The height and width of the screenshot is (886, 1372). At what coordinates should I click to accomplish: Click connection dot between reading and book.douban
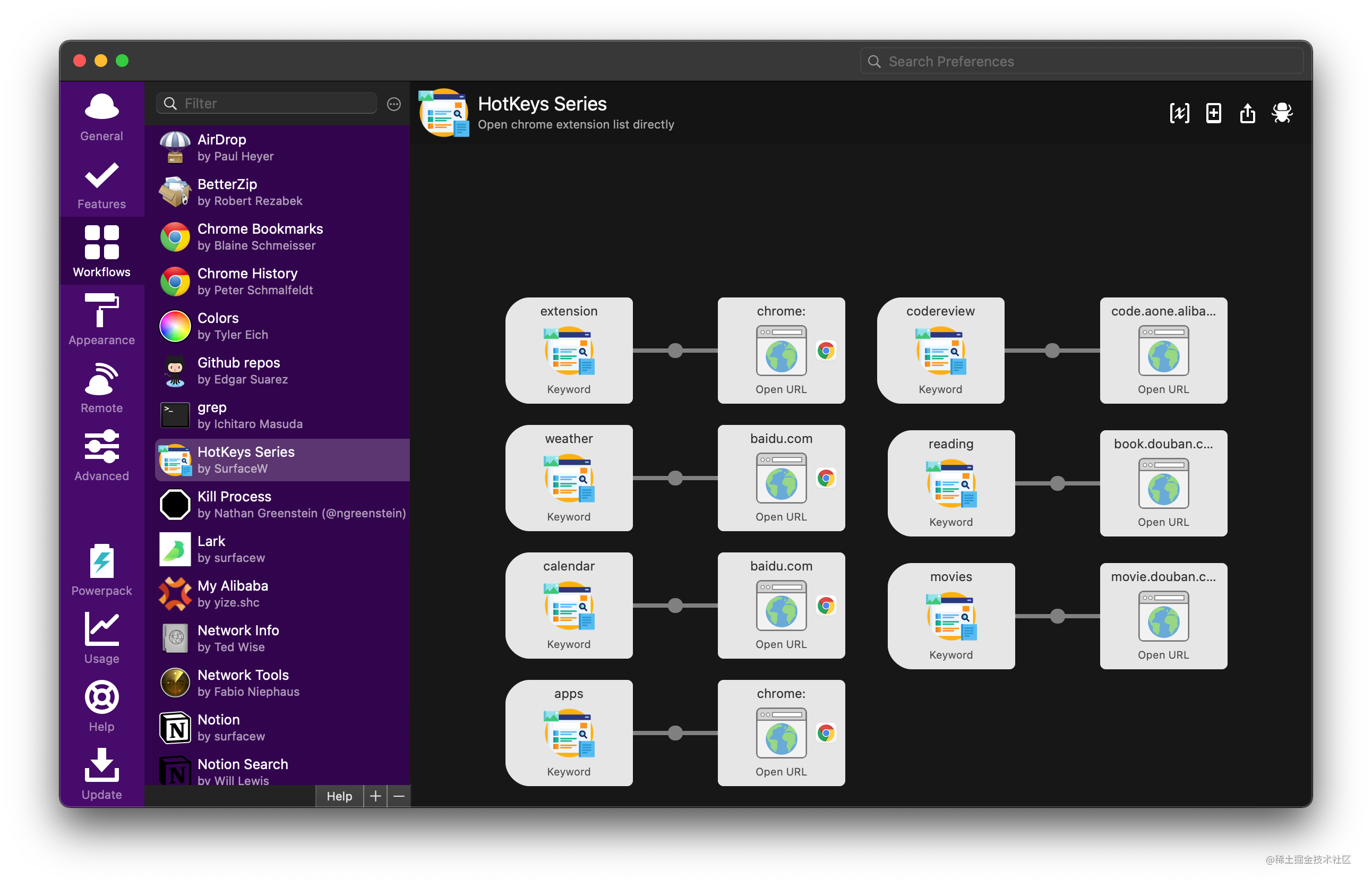point(1057,483)
